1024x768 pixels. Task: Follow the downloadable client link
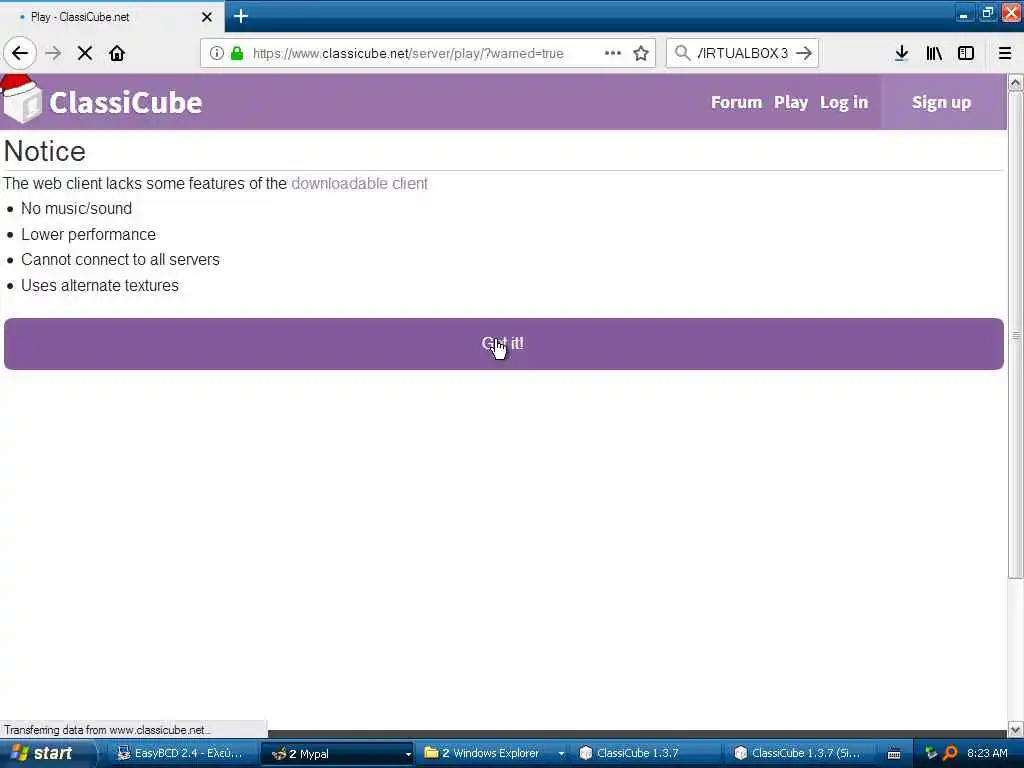click(x=359, y=184)
